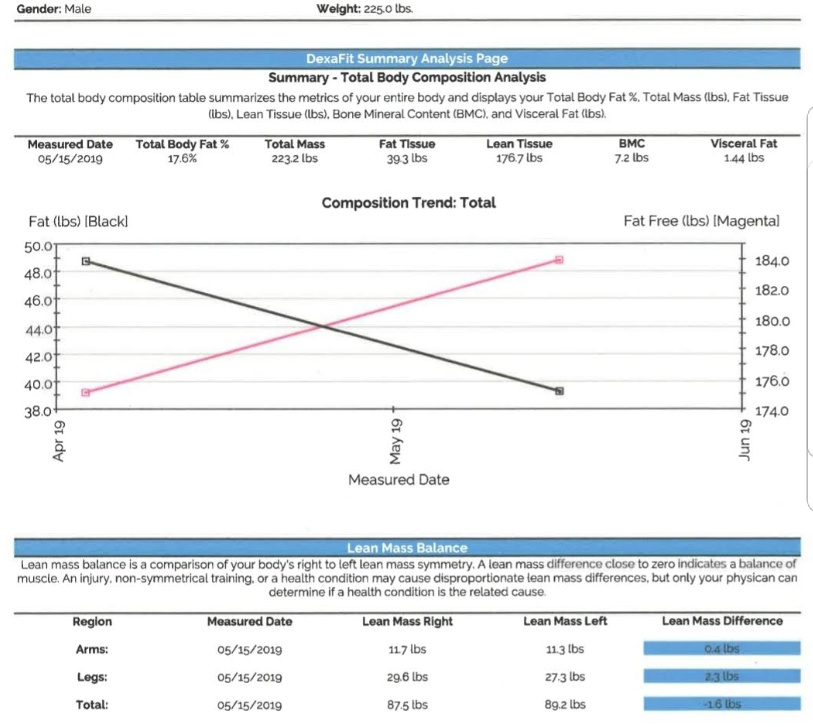Select the Visceral Fat value 1.44 lbs
This screenshot has width=813, height=727.
[x=743, y=158]
